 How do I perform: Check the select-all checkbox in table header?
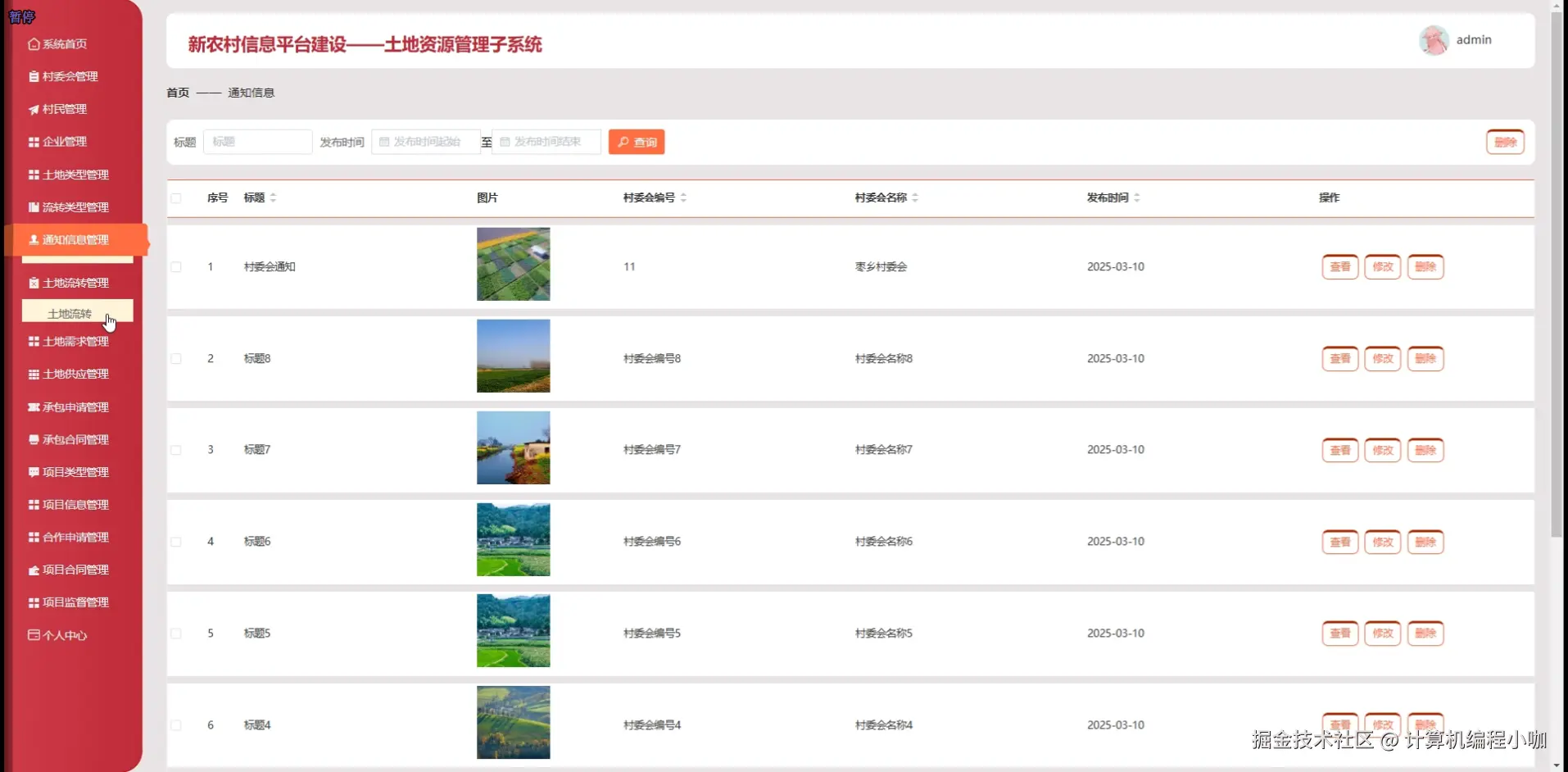pos(176,198)
